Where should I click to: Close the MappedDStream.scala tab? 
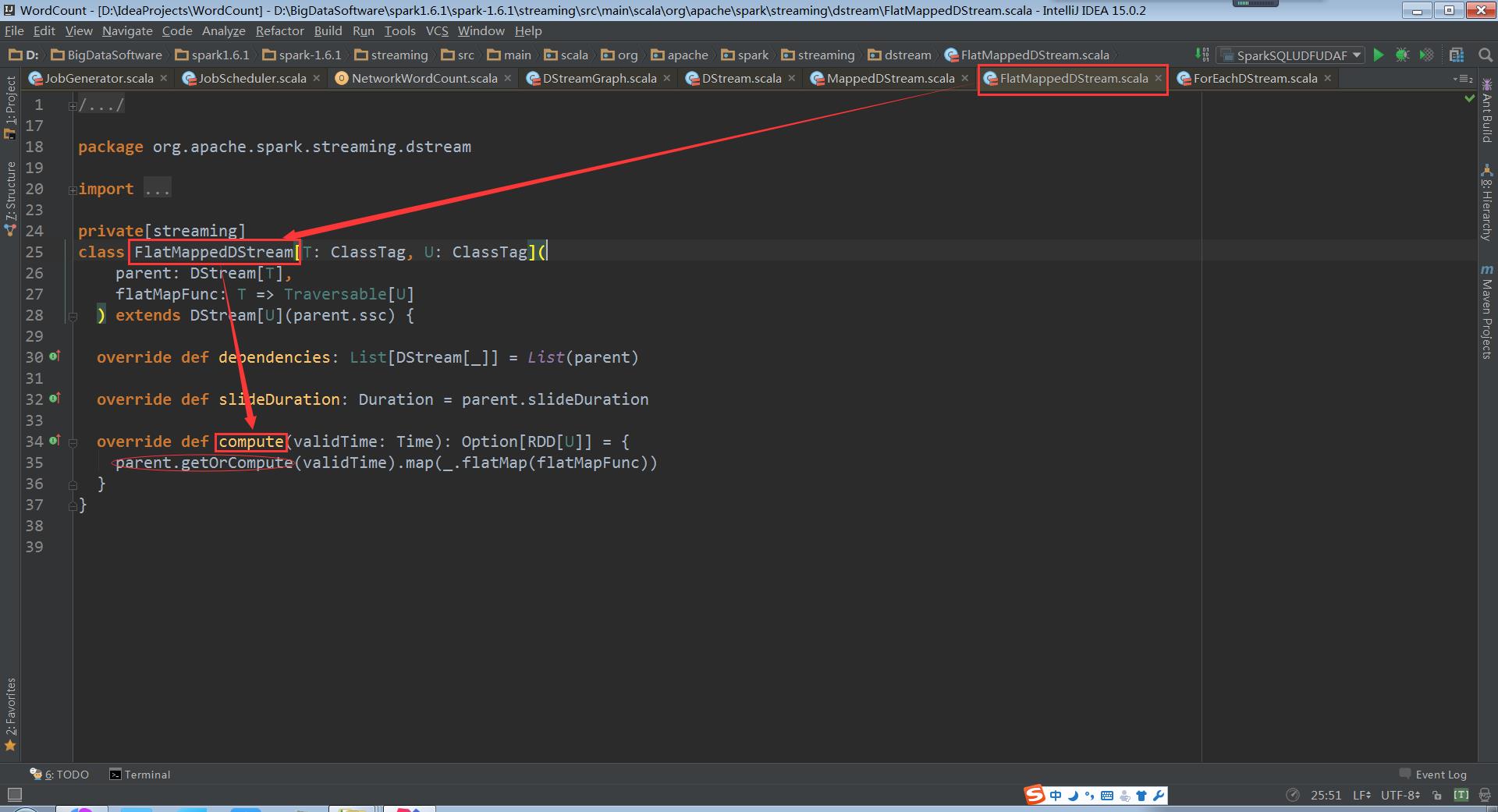coord(964,78)
